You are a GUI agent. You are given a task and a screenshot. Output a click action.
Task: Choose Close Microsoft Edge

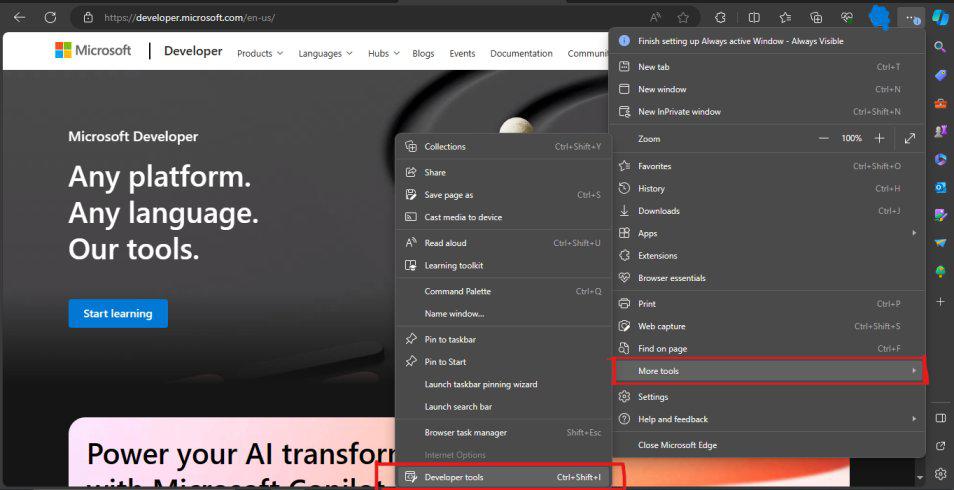coord(767,445)
